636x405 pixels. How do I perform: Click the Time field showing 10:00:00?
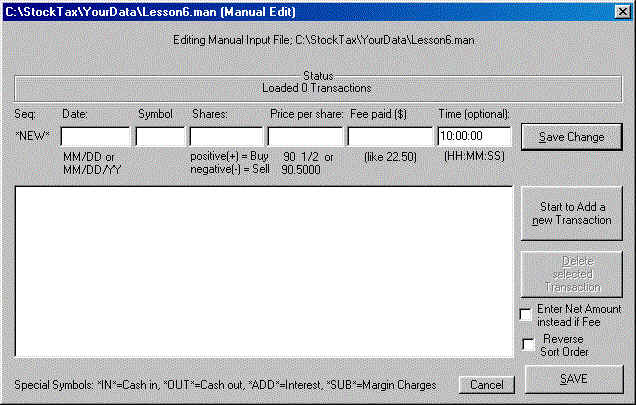point(474,136)
